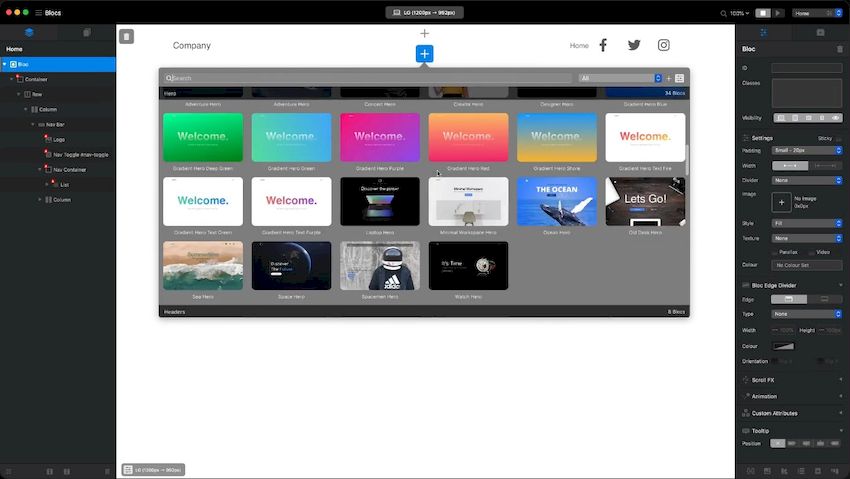Click the Twitter icon in the nav bar
This screenshot has width=850, height=479.
point(634,45)
